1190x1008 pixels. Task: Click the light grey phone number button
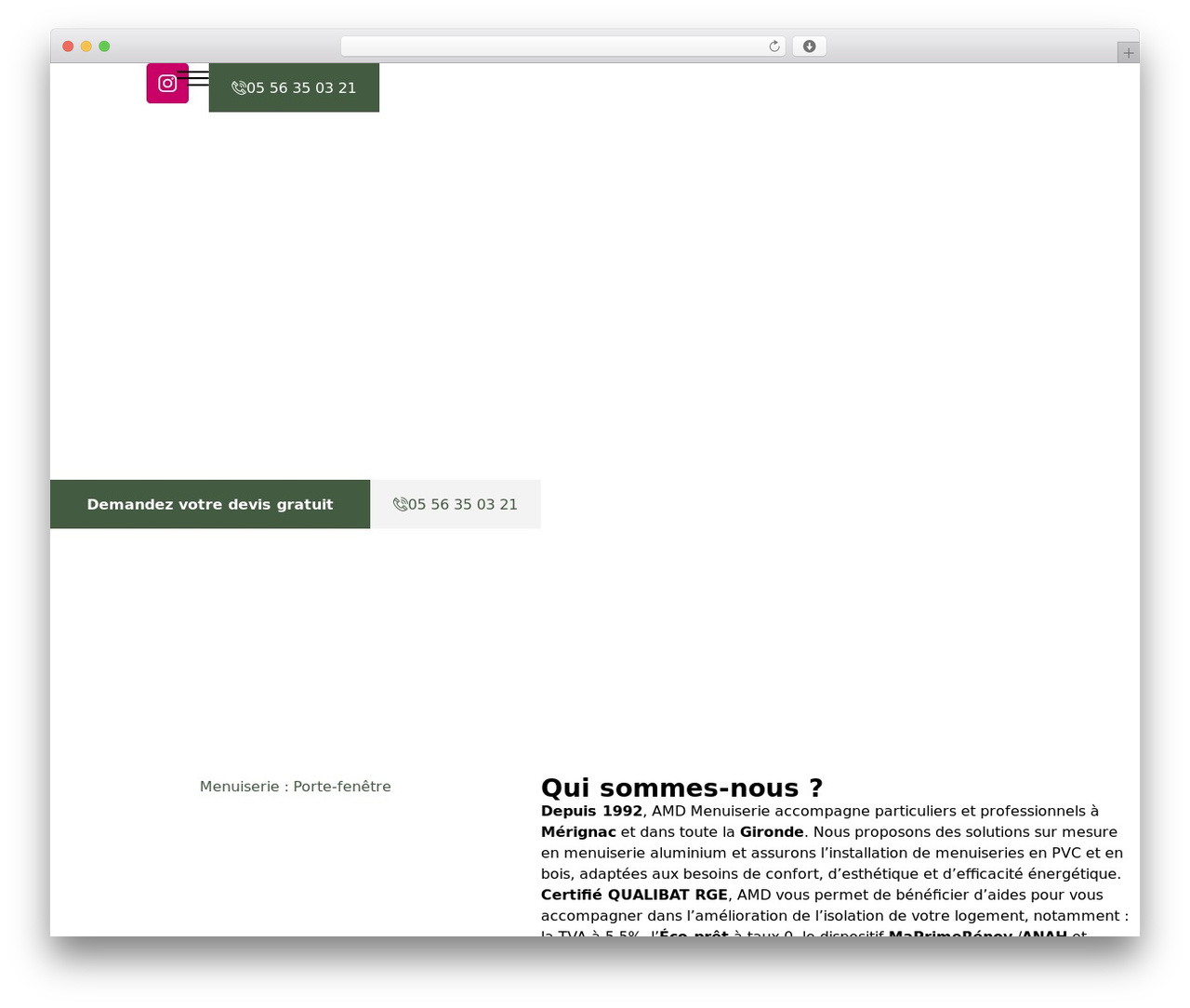coord(456,504)
